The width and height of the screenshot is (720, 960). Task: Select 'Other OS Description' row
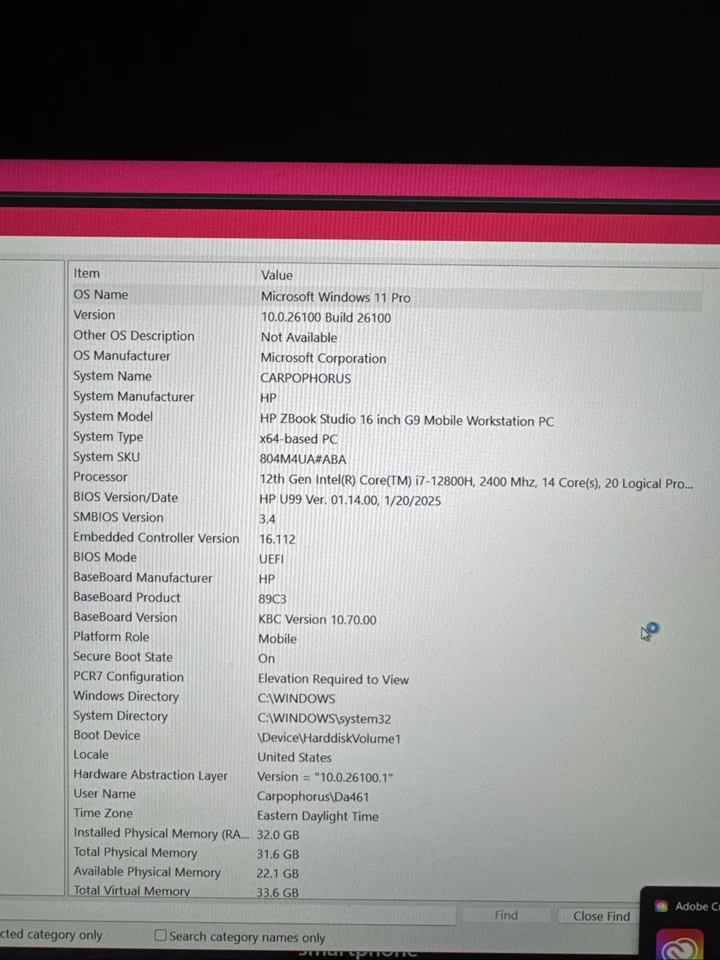tap(133, 336)
